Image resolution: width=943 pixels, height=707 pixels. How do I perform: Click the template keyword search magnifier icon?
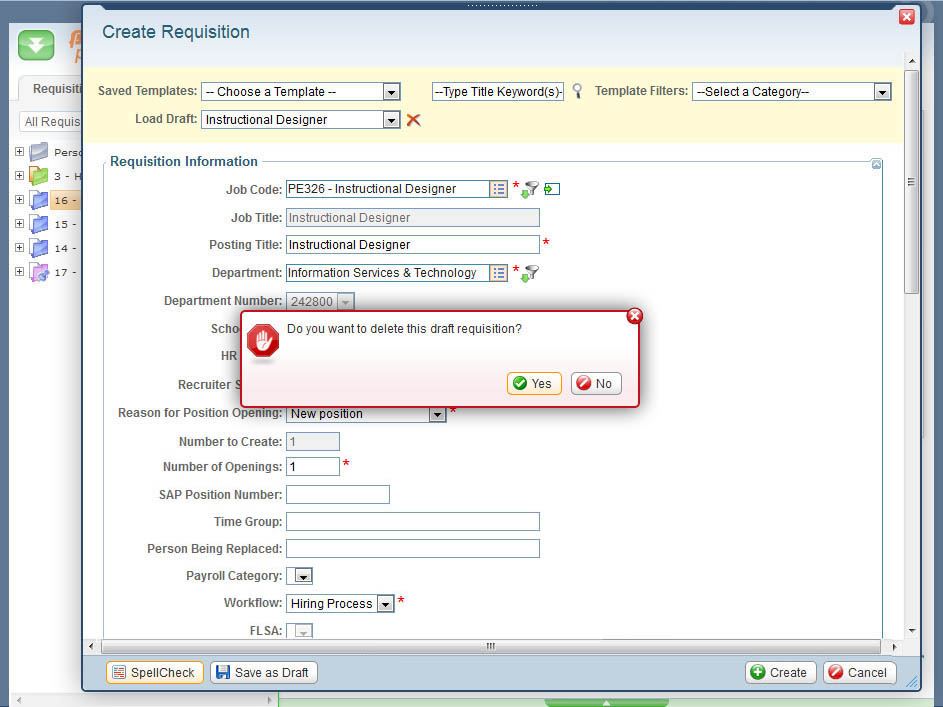pyautogui.click(x=577, y=91)
